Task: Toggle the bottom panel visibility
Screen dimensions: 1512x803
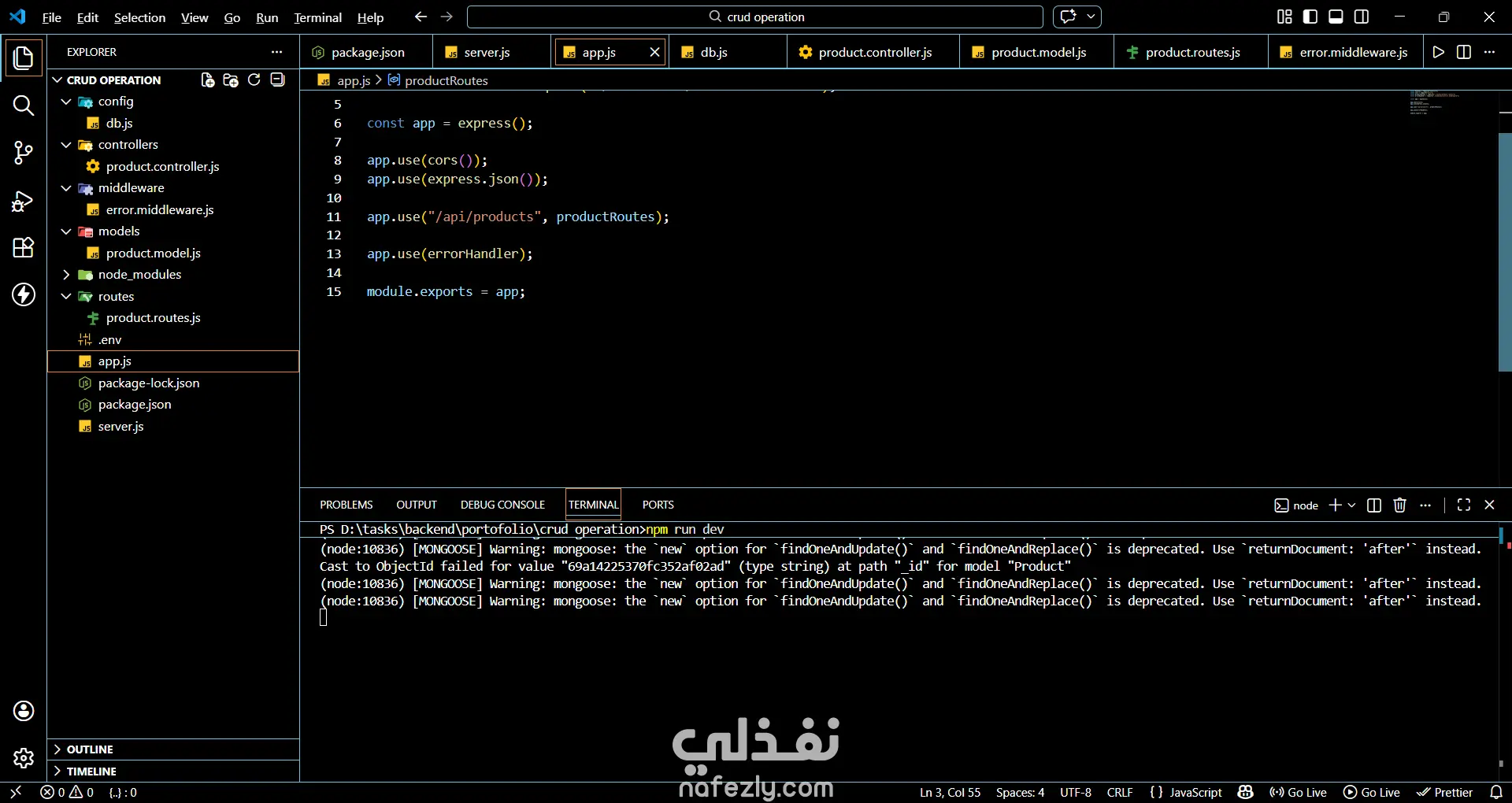Action: [x=1336, y=17]
